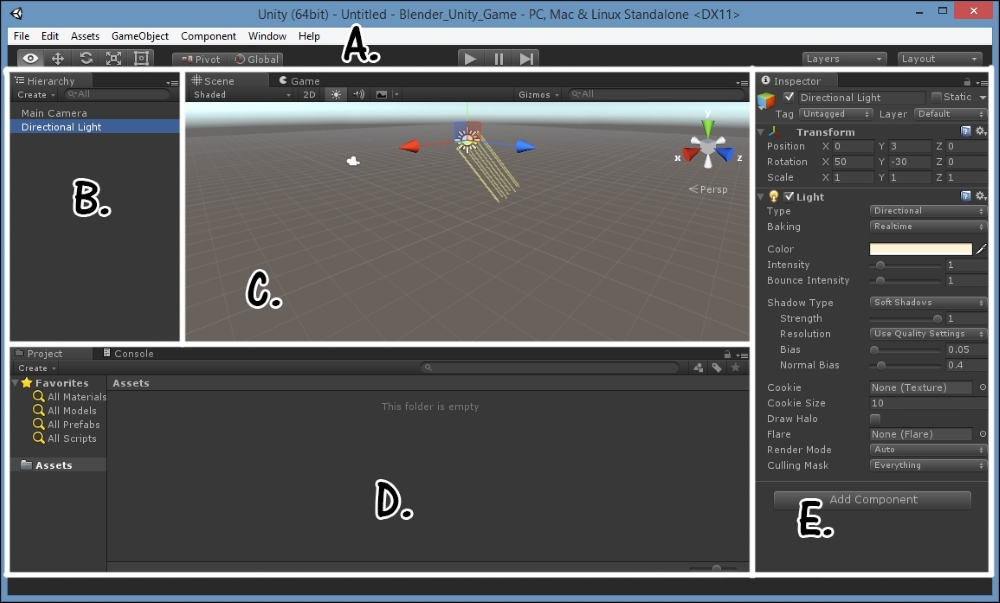Click the Add Component button
This screenshot has width=1000, height=603.
click(x=872, y=500)
